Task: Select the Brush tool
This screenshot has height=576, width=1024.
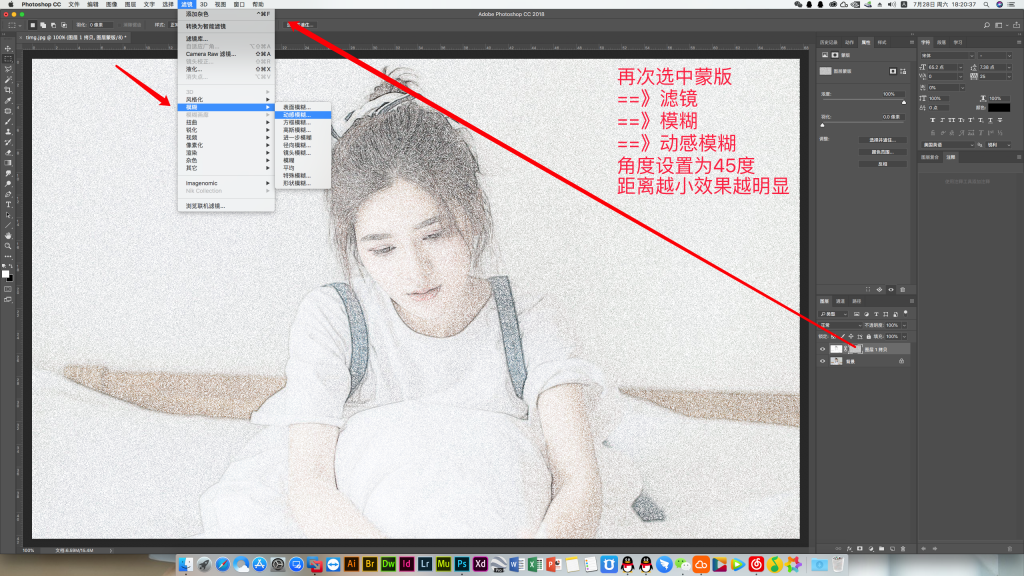Action: click(x=8, y=121)
